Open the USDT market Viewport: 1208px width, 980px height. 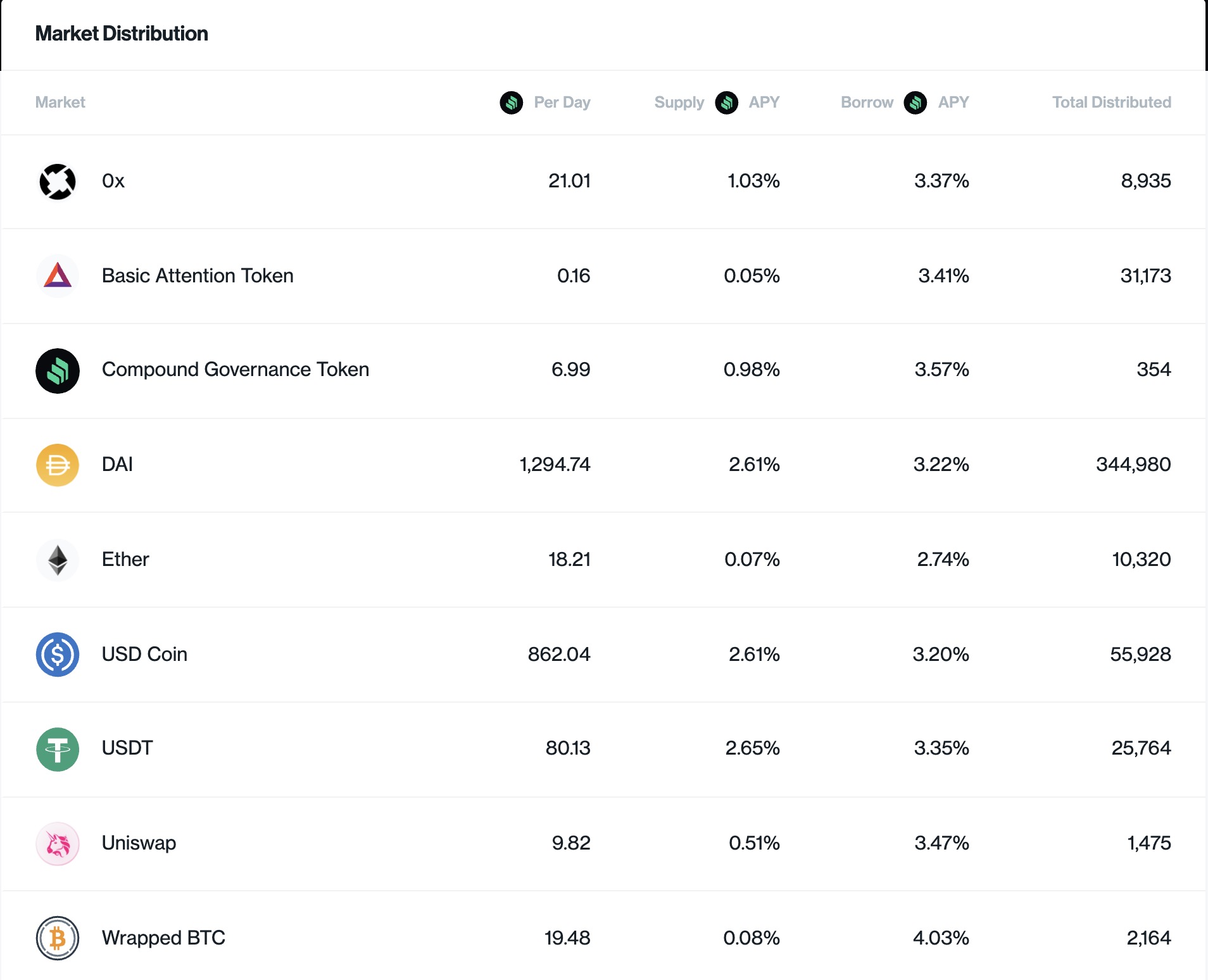[604, 749]
